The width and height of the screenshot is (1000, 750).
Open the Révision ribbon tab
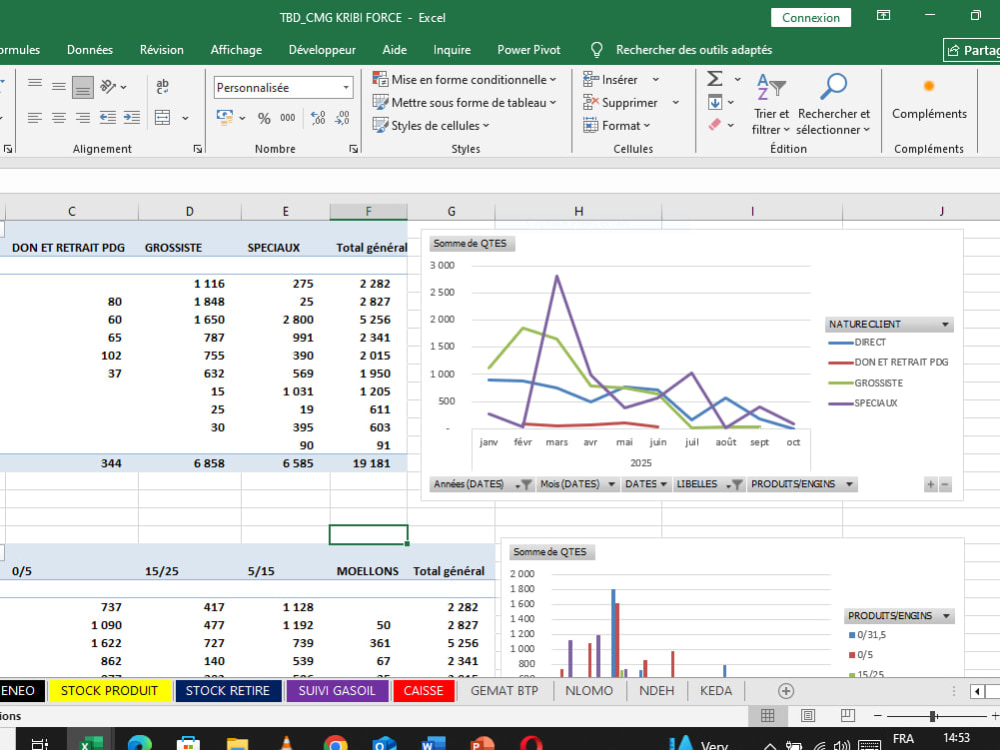point(161,50)
